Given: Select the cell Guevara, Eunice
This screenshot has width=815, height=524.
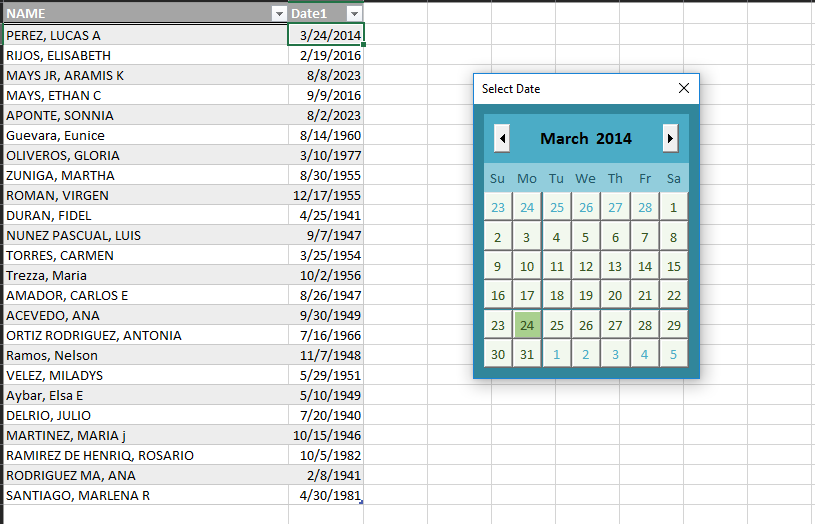Looking at the screenshot, I should point(146,135).
